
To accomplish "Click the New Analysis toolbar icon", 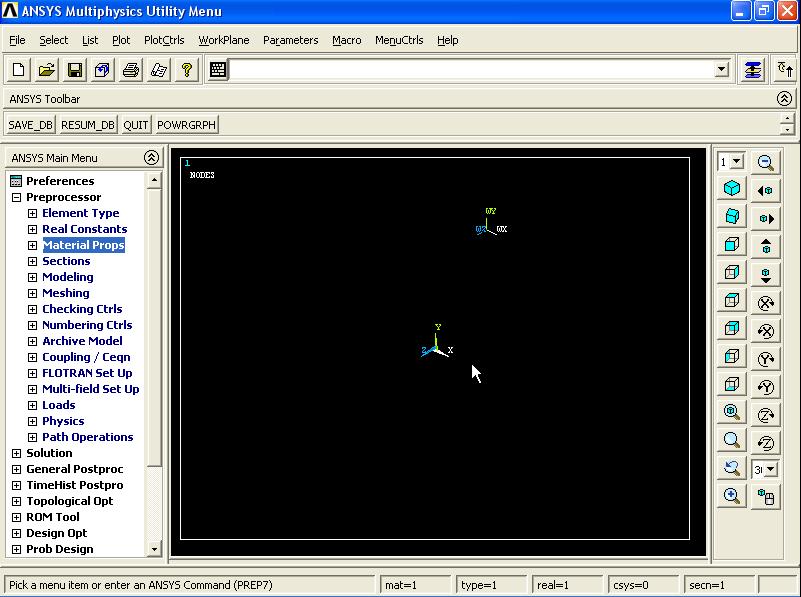I will click(18, 70).
